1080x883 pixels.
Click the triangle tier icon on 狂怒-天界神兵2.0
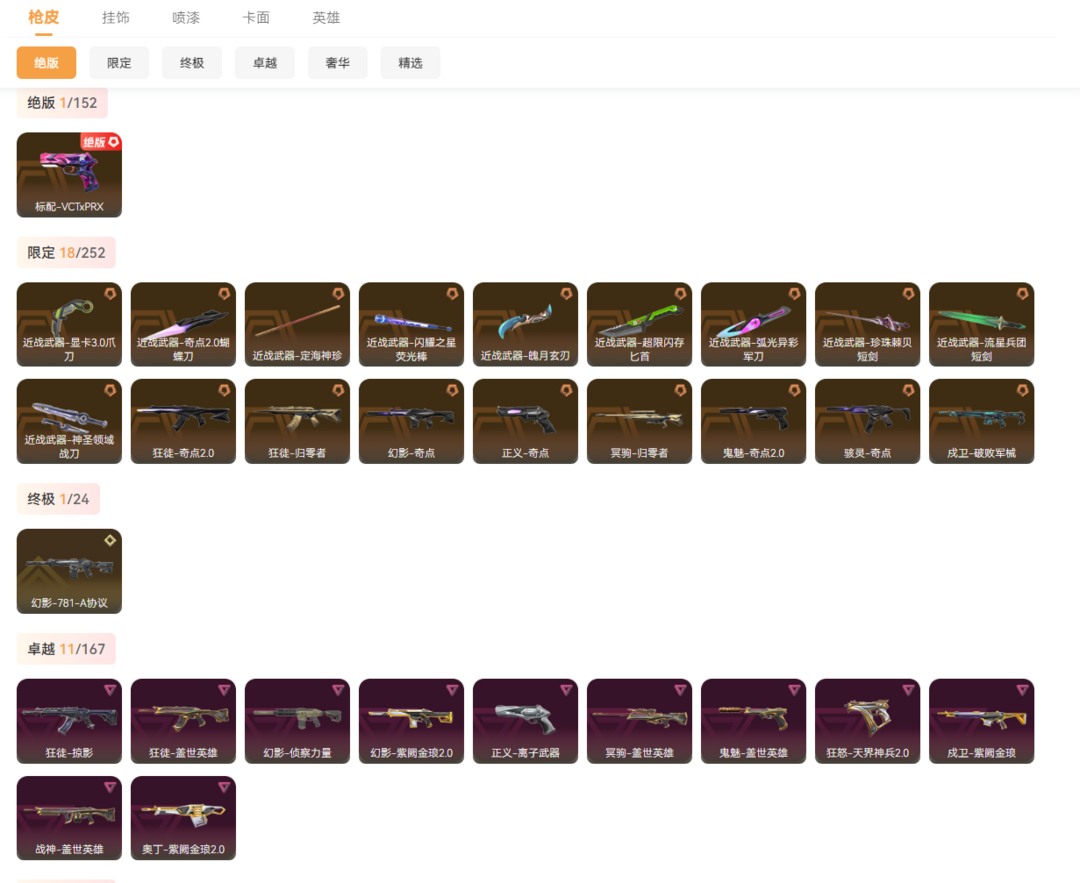point(908,689)
